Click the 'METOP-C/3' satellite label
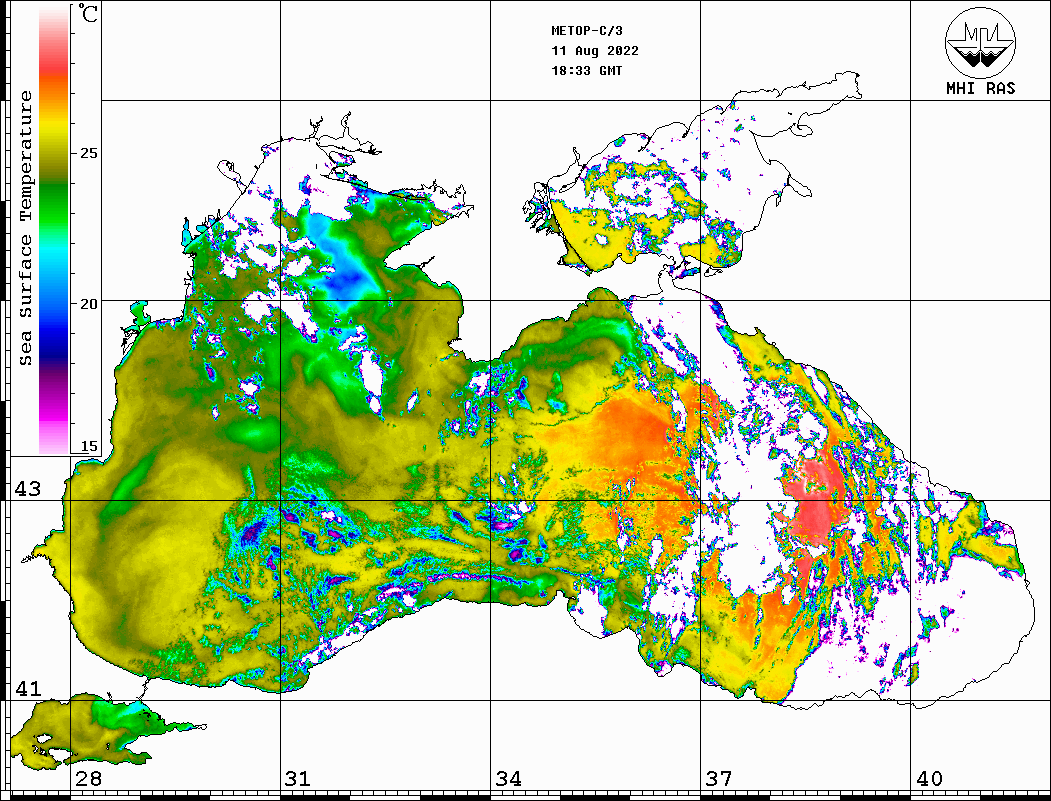Screen dimensions: 1051x801 pyautogui.click(x=587, y=31)
